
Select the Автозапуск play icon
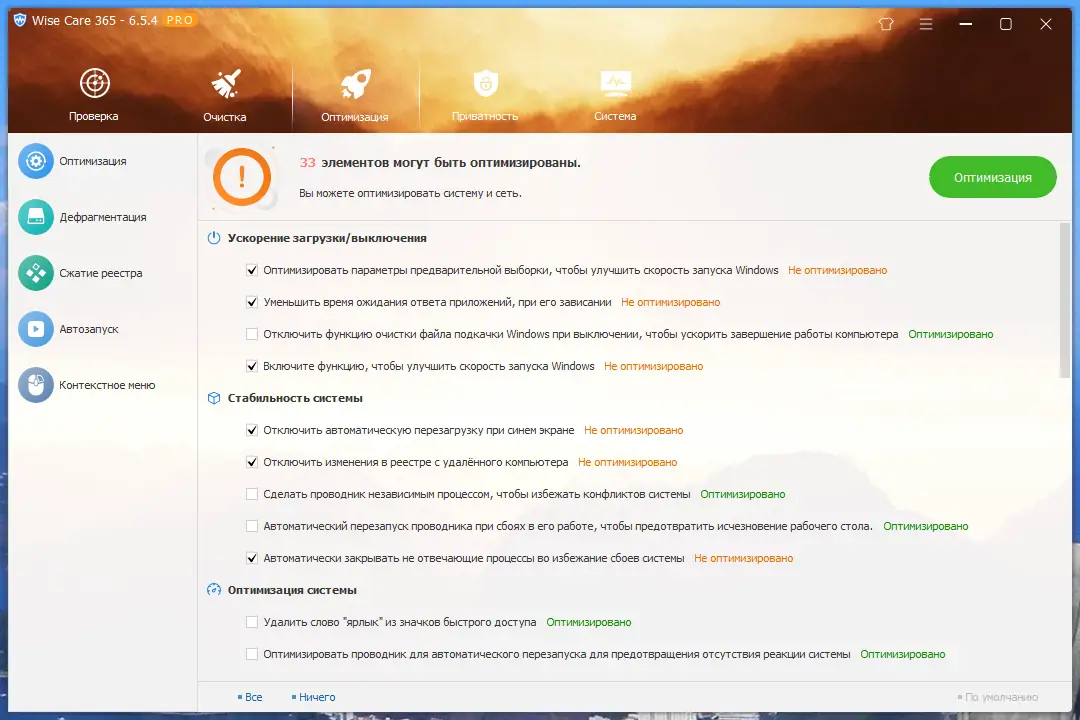click(x=36, y=329)
